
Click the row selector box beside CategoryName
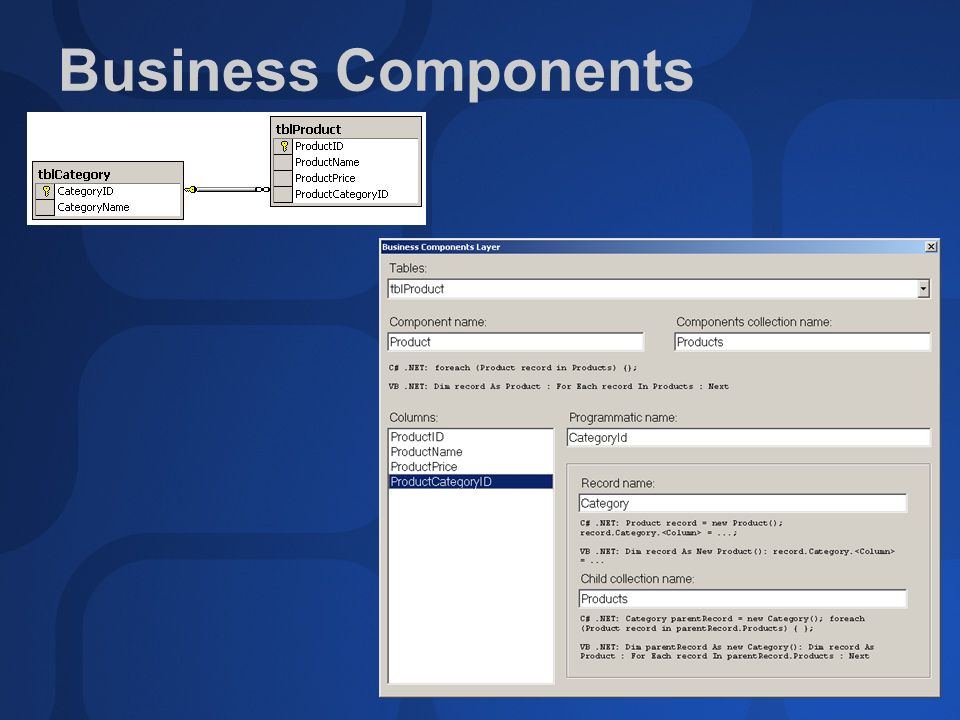click(45, 207)
